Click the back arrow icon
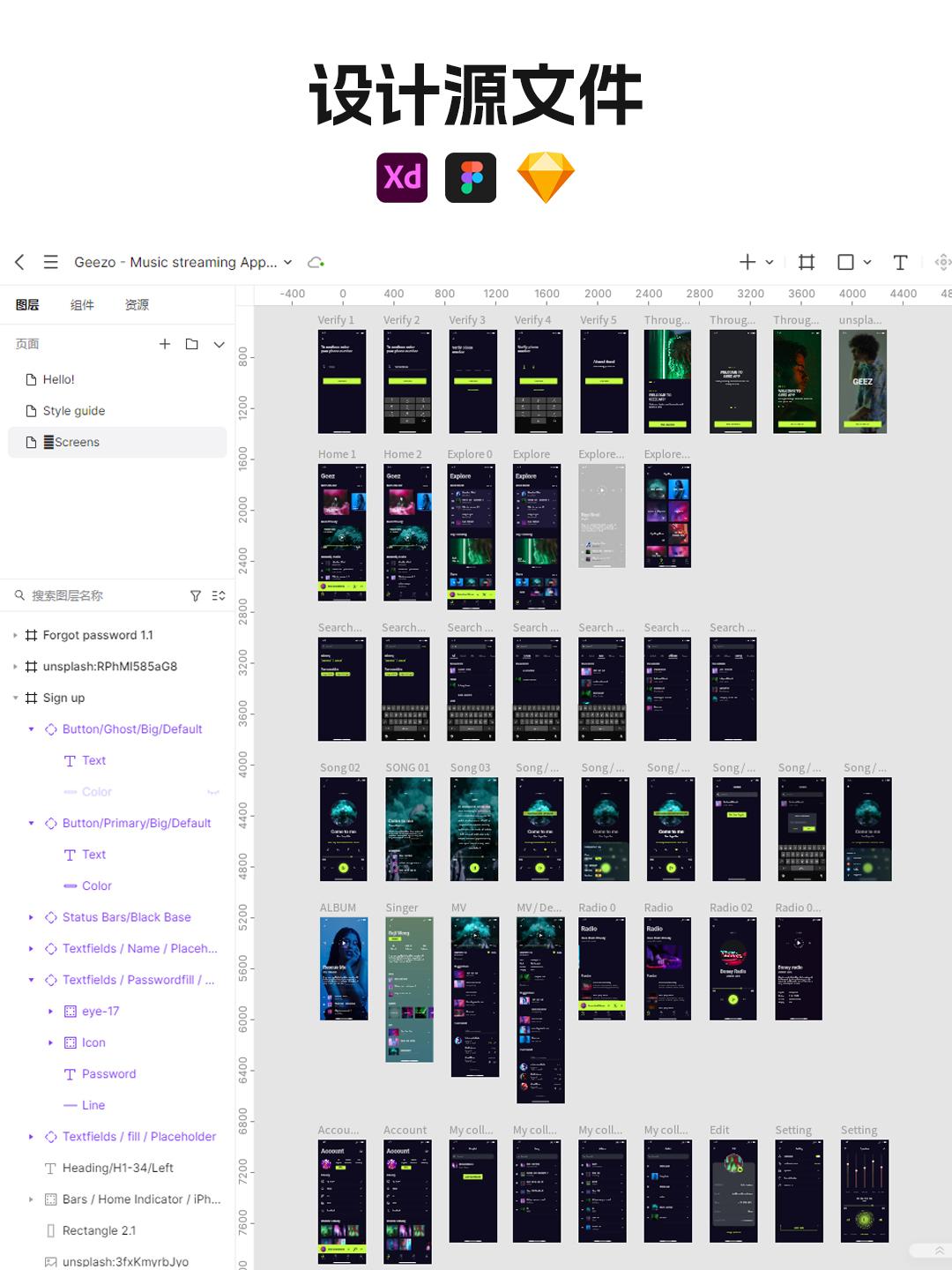The image size is (952, 1270). tap(19, 262)
